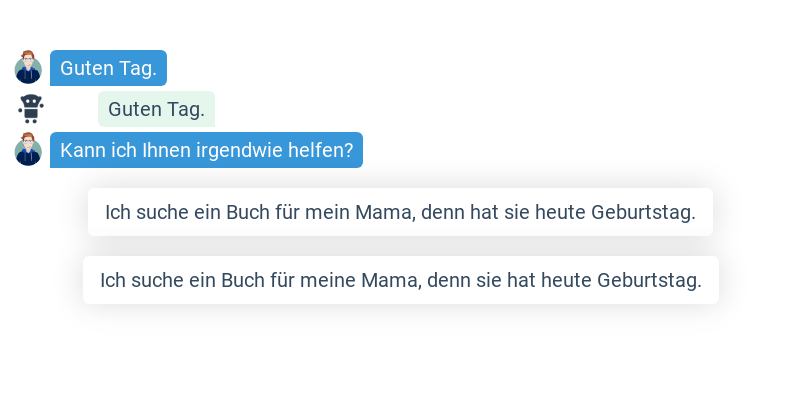Select the green "Guten Tag." reply bubble
Viewport: 800px width, 400px height.
[156, 109]
